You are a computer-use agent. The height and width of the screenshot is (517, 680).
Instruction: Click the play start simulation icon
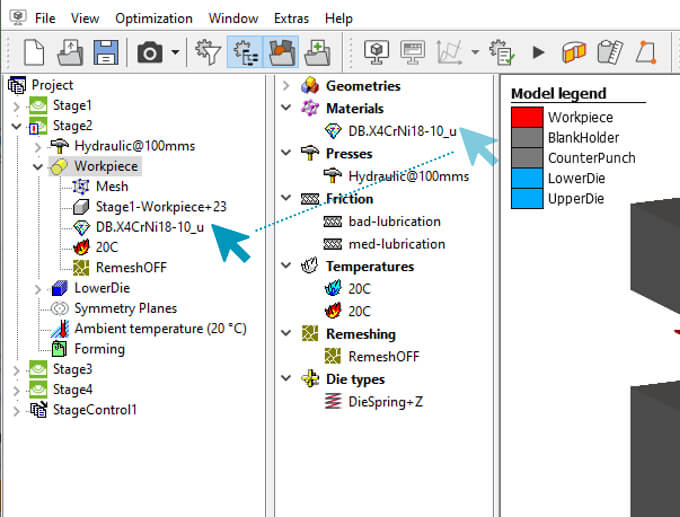[x=538, y=51]
